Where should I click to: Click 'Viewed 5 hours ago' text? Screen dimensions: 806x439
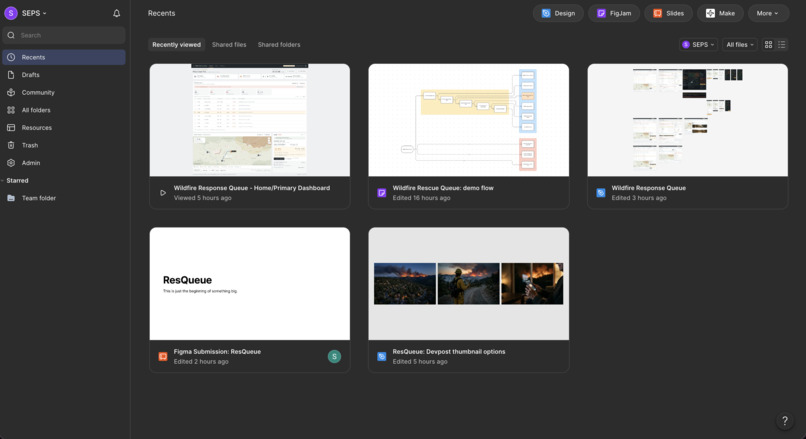click(x=203, y=198)
